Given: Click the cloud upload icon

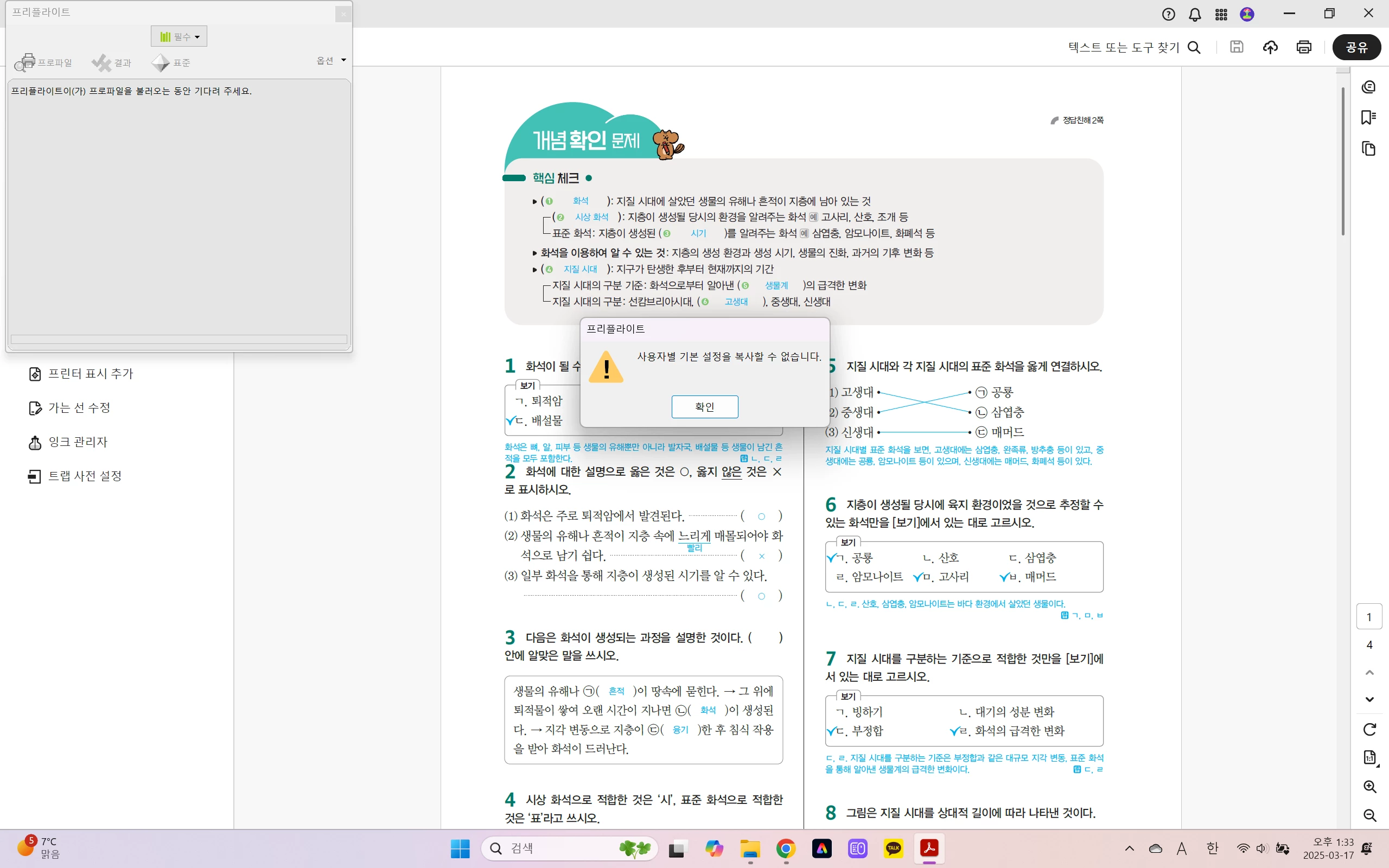Looking at the screenshot, I should (x=1270, y=47).
